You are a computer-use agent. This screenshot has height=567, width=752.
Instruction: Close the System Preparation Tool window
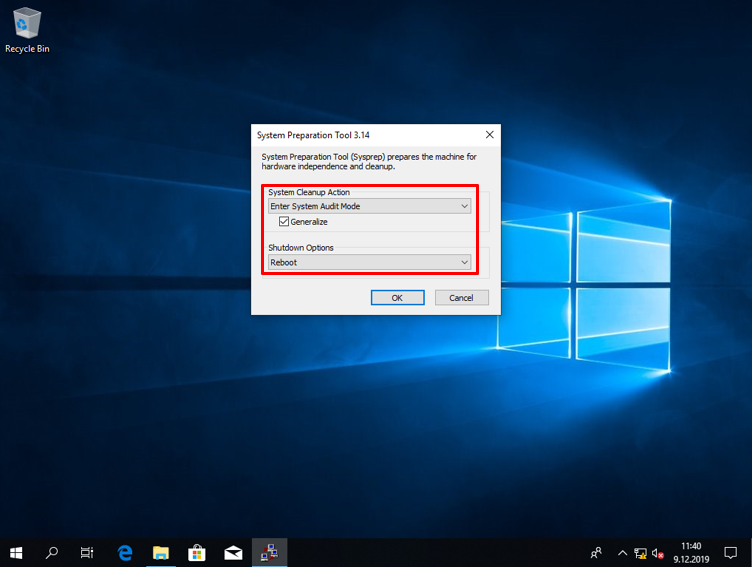tap(489, 135)
